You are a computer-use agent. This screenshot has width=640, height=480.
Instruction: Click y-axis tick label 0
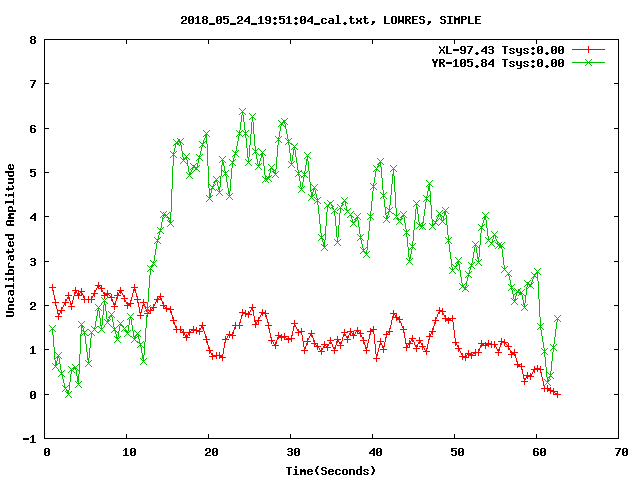pos(33,395)
